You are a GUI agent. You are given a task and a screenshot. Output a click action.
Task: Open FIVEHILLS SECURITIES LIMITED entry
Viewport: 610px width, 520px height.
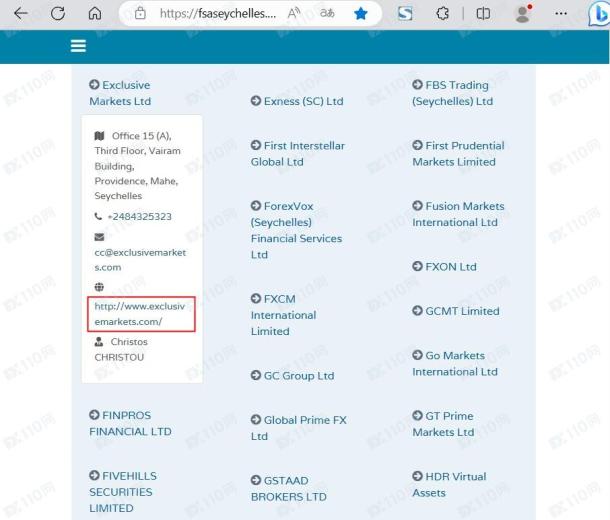[x=123, y=492]
